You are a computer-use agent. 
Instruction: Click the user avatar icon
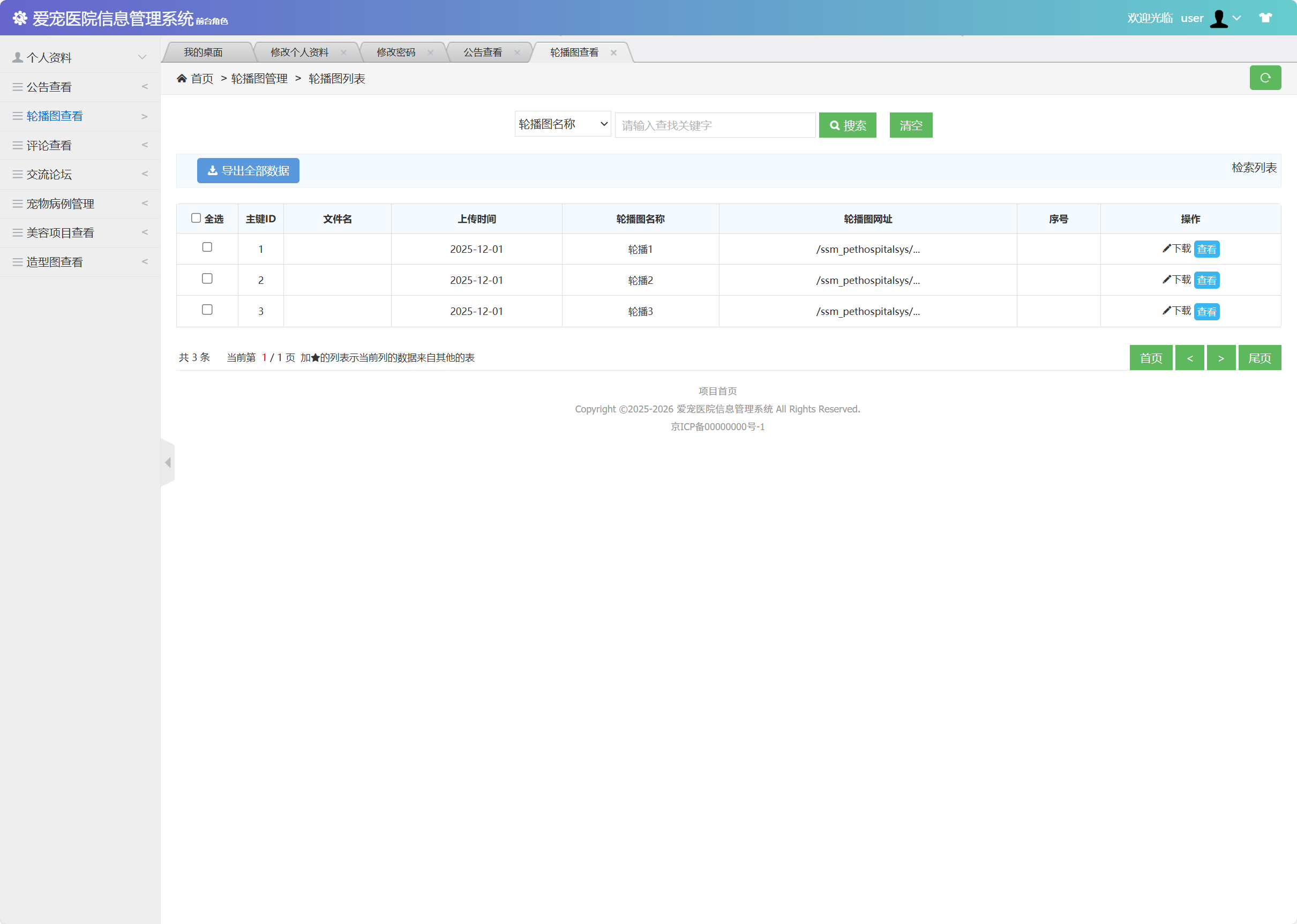[x=1218, y=18]
